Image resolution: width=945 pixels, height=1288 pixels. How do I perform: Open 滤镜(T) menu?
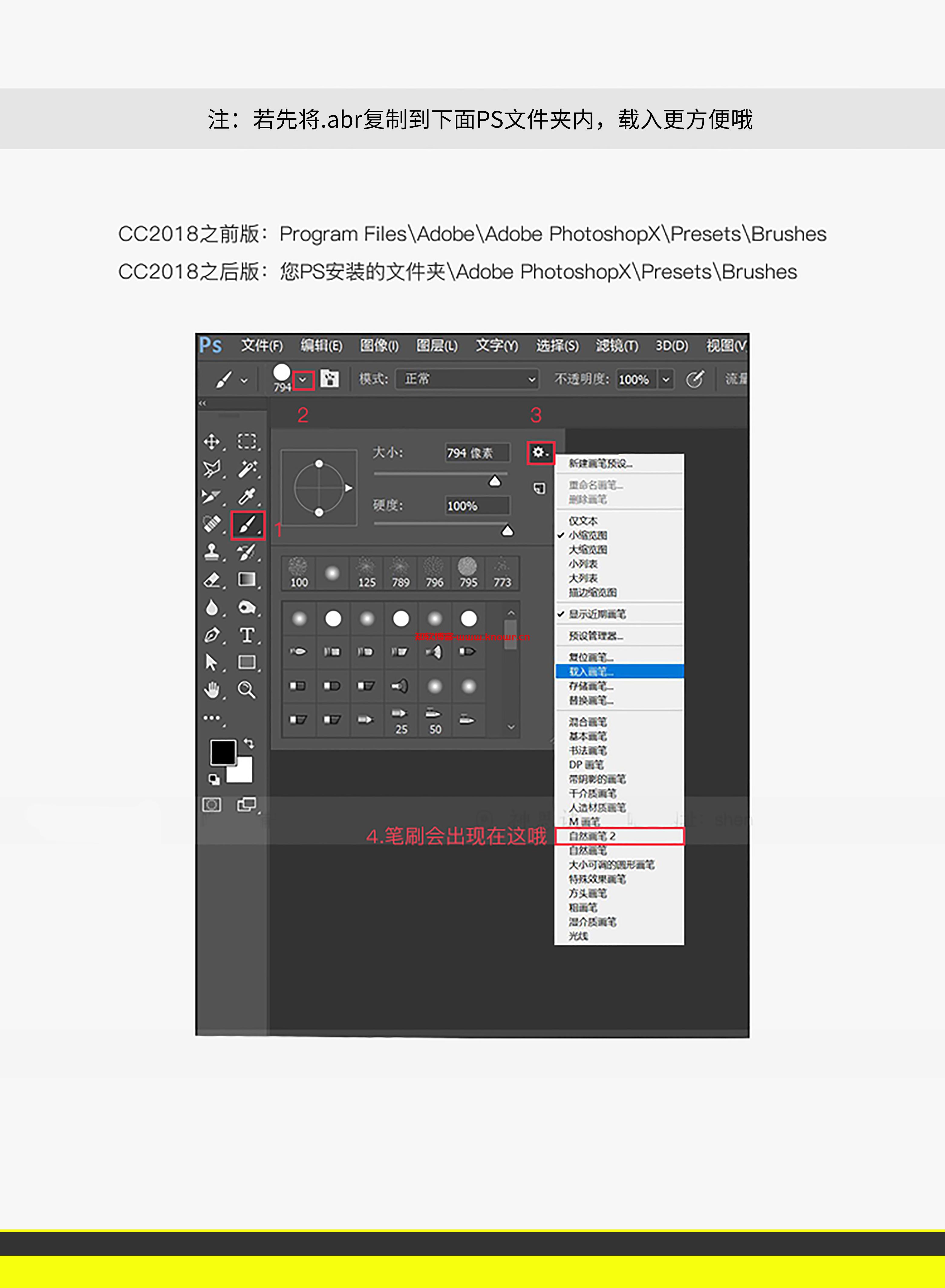(617, 345)
